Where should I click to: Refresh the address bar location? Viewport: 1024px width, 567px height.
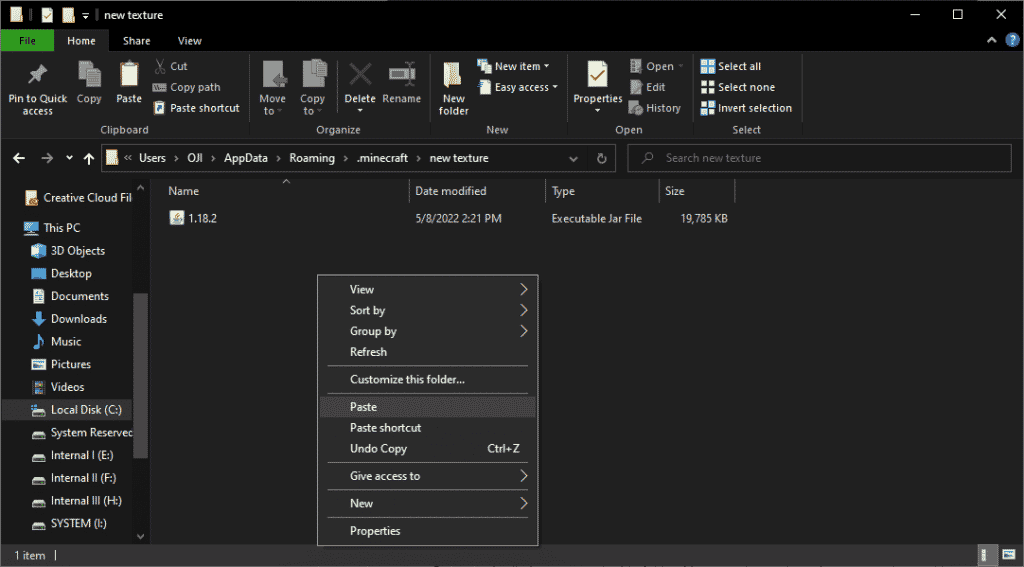point(601,158)
